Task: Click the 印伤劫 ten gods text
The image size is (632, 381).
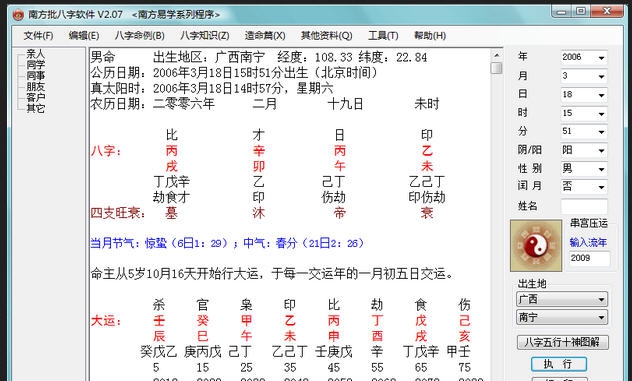Action: [427, 197]
